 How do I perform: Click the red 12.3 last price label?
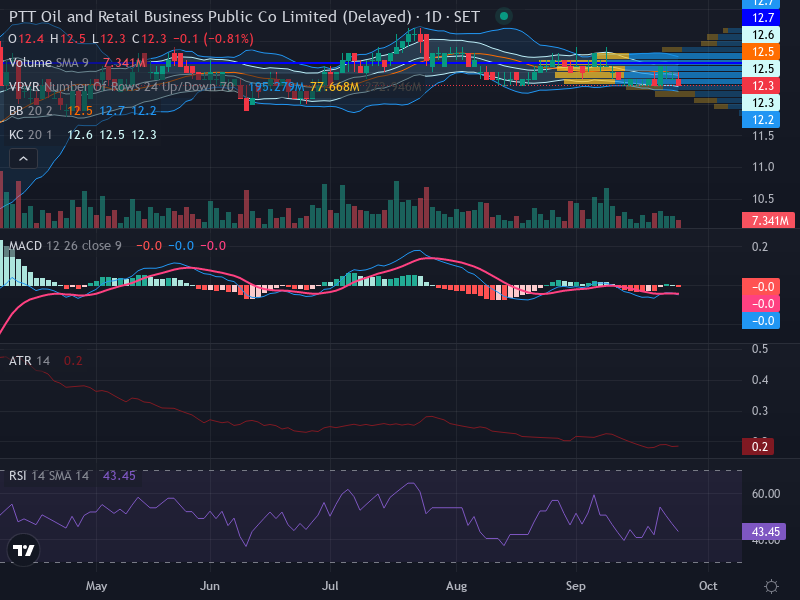(x=761, y=86)
